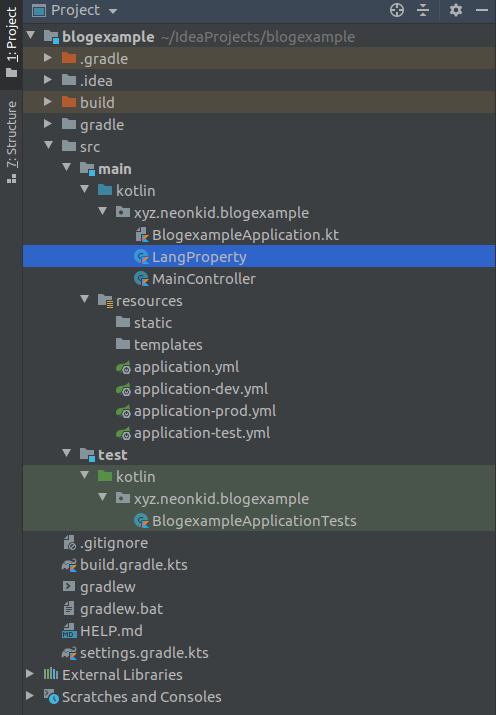Click the blue kotlin source root icon under main

coord(105,190)
